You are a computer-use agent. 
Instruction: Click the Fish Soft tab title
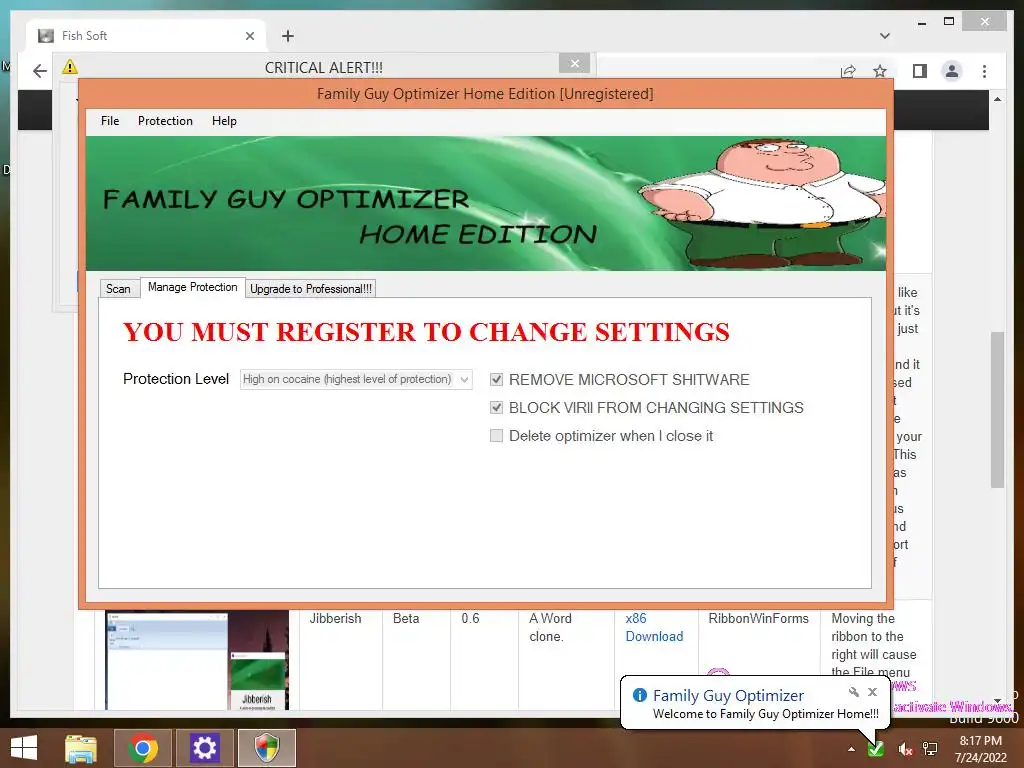[84, 36]
